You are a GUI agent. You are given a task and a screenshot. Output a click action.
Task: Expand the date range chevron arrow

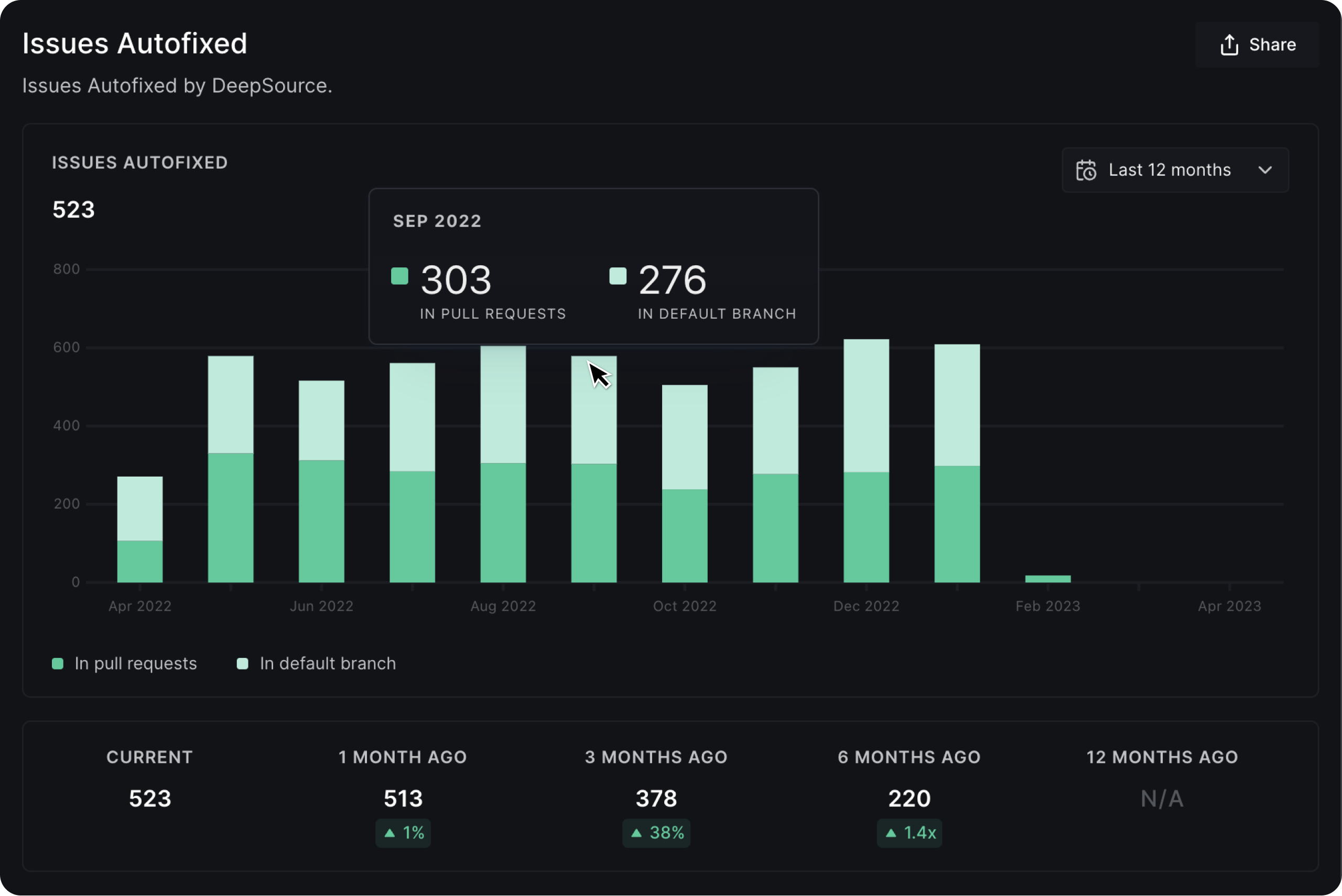click(1265, 170)
